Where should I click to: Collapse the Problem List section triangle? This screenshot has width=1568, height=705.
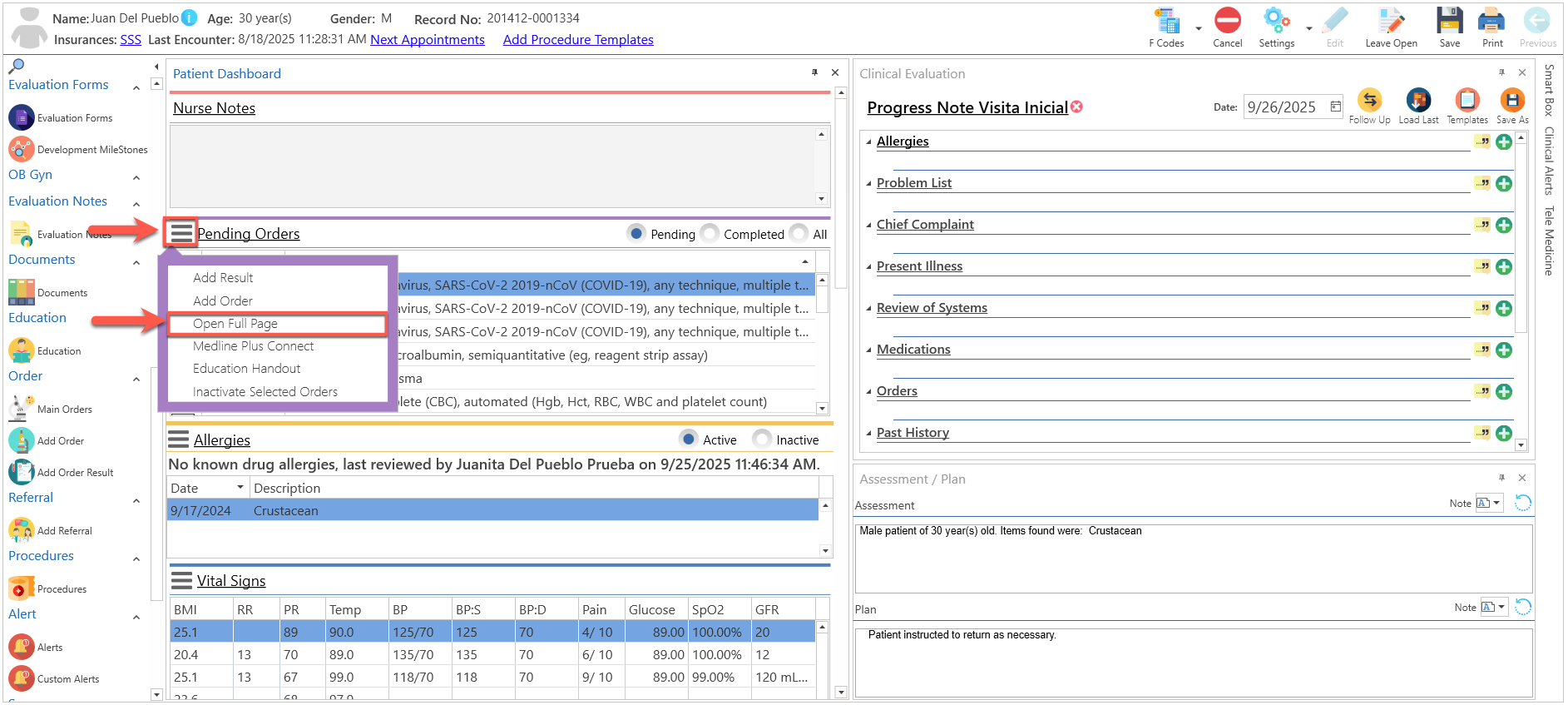[x=869, y=184]
